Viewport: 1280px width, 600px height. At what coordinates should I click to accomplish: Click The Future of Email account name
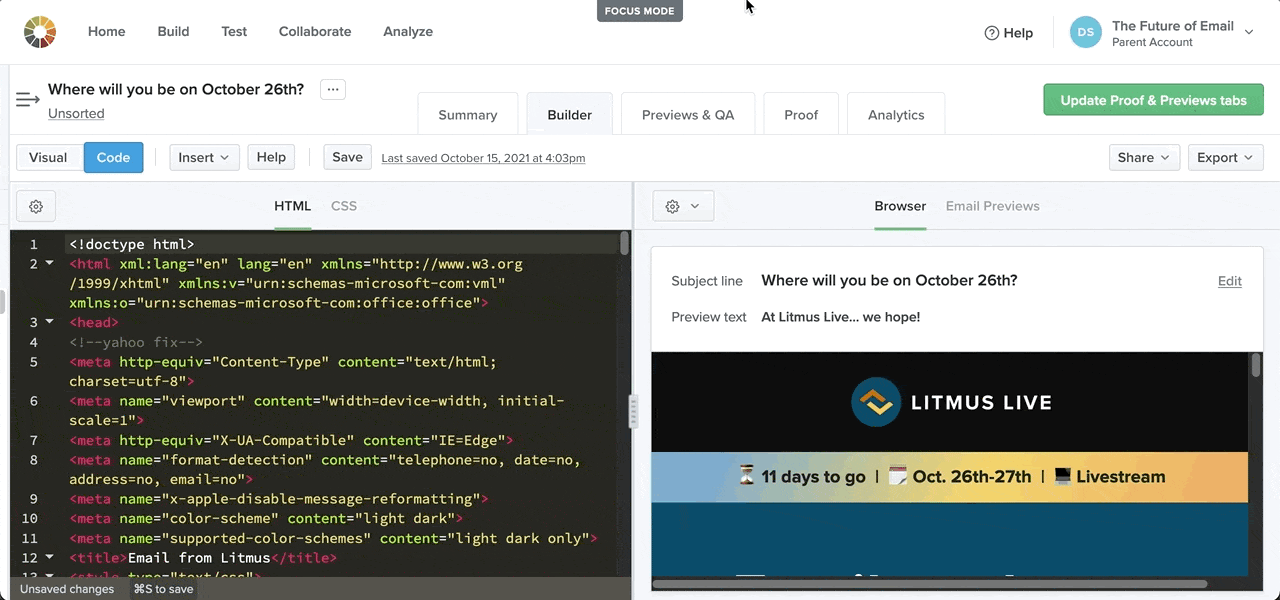(1173, 26)
